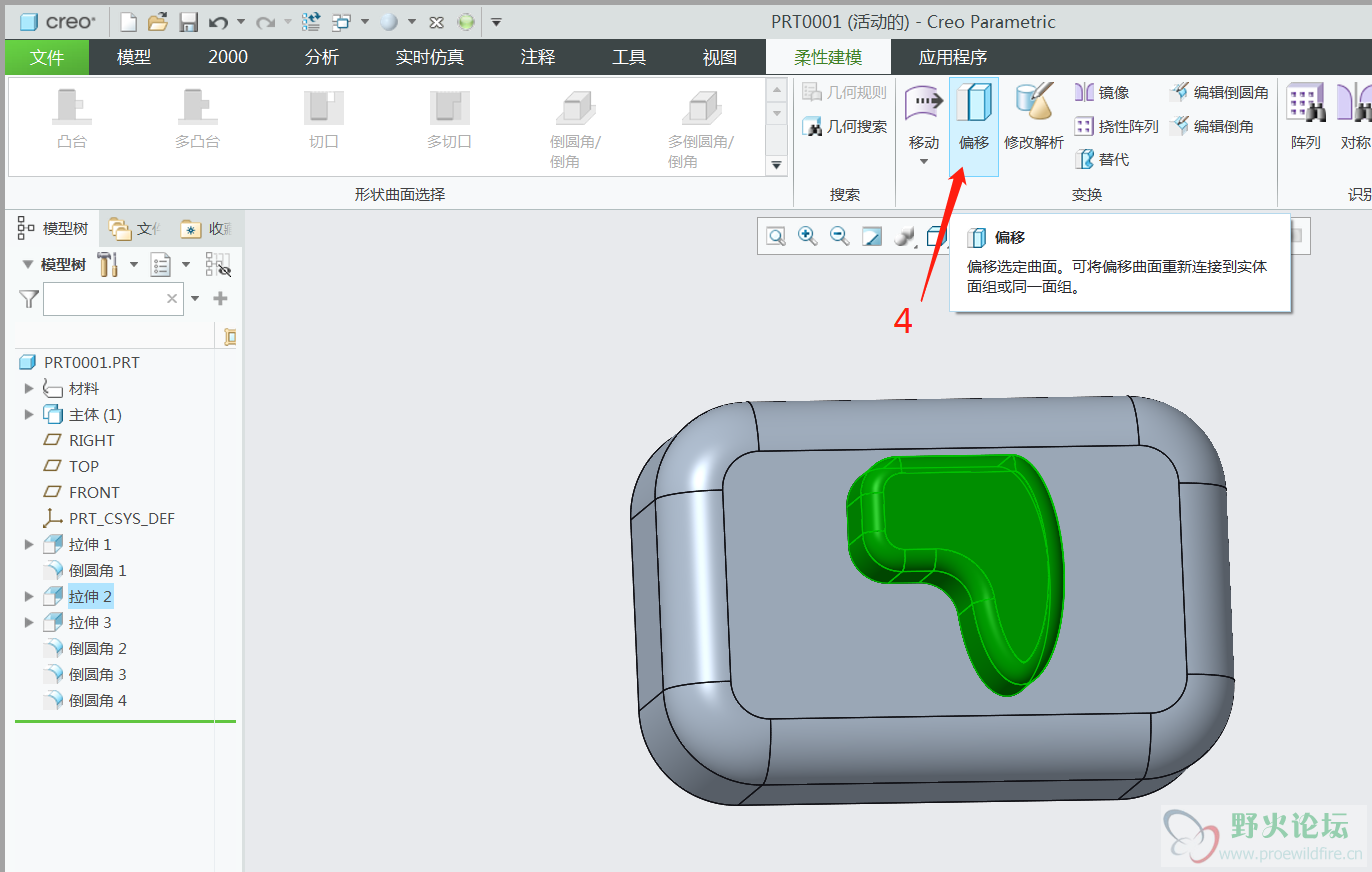Switch to the 模型 ribbon tab
The width and height of the screenshot is (1372, 872).
click(x=134, y=57)
